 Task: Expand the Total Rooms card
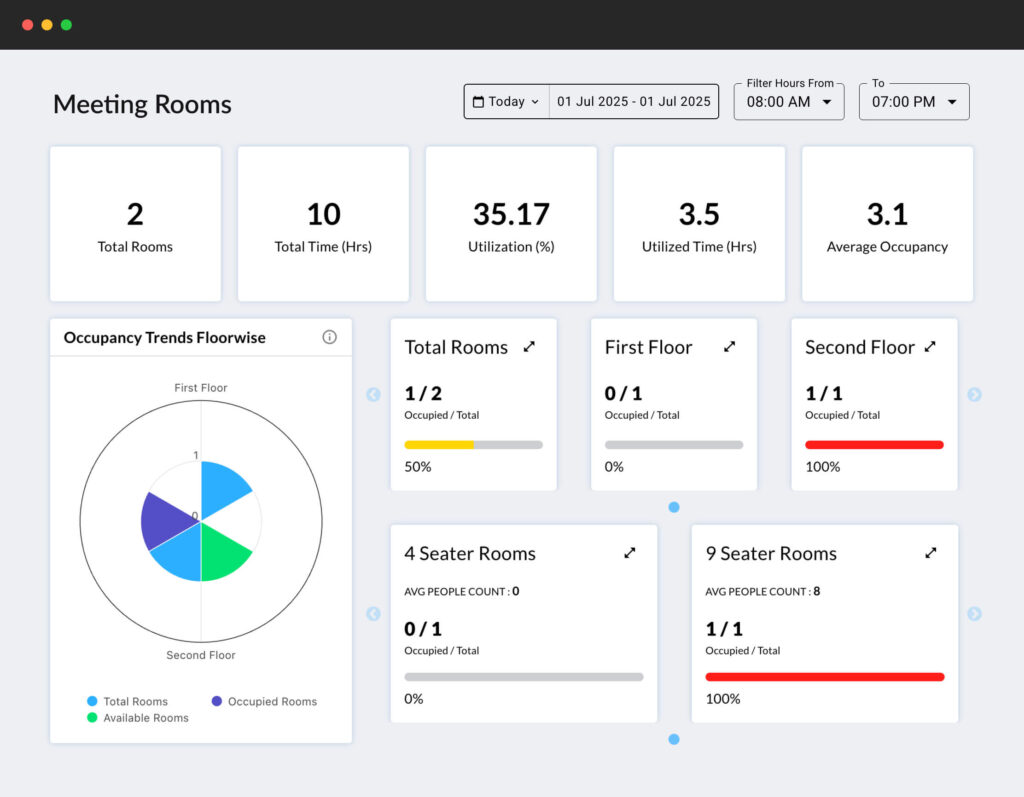[x=529, y=347]
